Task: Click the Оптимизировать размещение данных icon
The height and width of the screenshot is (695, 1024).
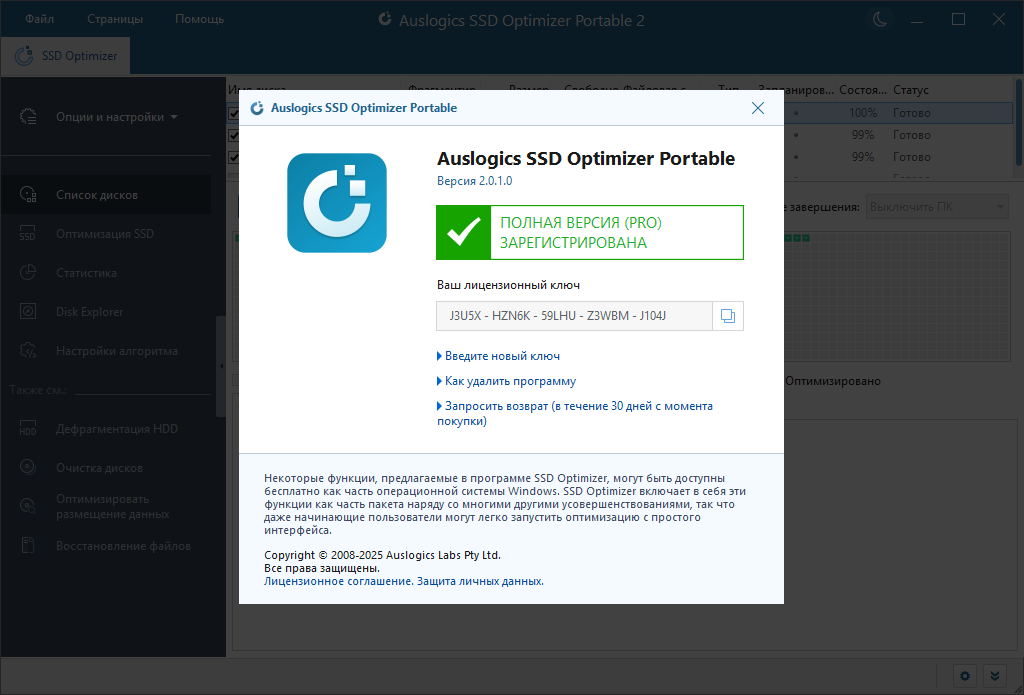Action: pyautogui.click(x=27, y=506)
